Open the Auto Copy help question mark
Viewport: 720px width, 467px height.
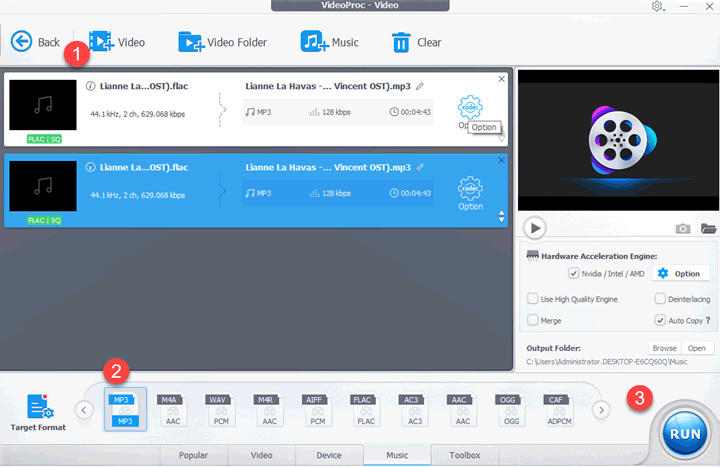coord(708,320)
